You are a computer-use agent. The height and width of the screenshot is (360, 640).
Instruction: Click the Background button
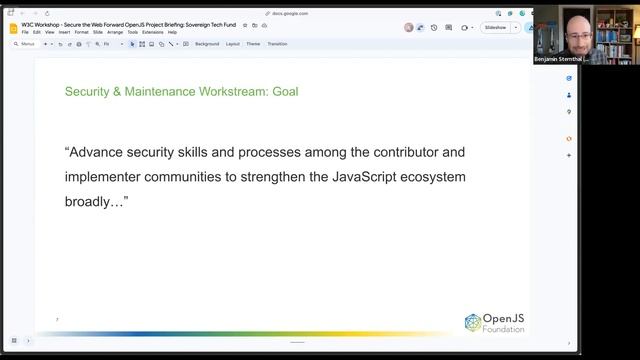(x=207, y=44)
